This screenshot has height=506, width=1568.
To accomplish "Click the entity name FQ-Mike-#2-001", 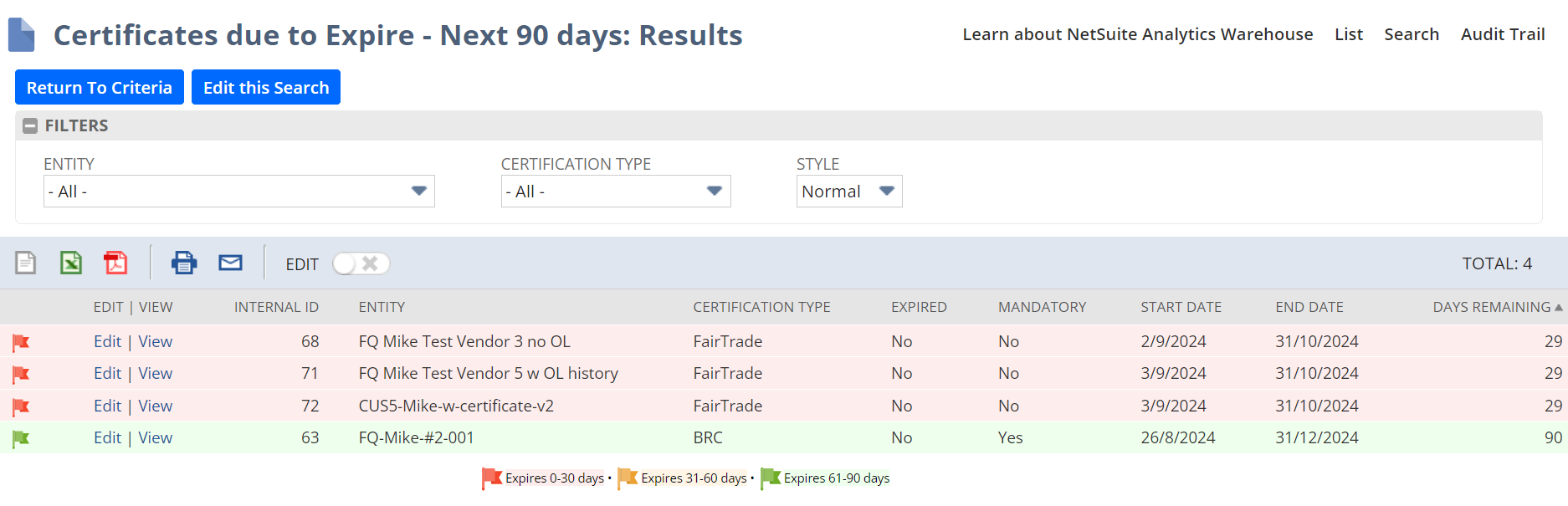I will point(416,437).
